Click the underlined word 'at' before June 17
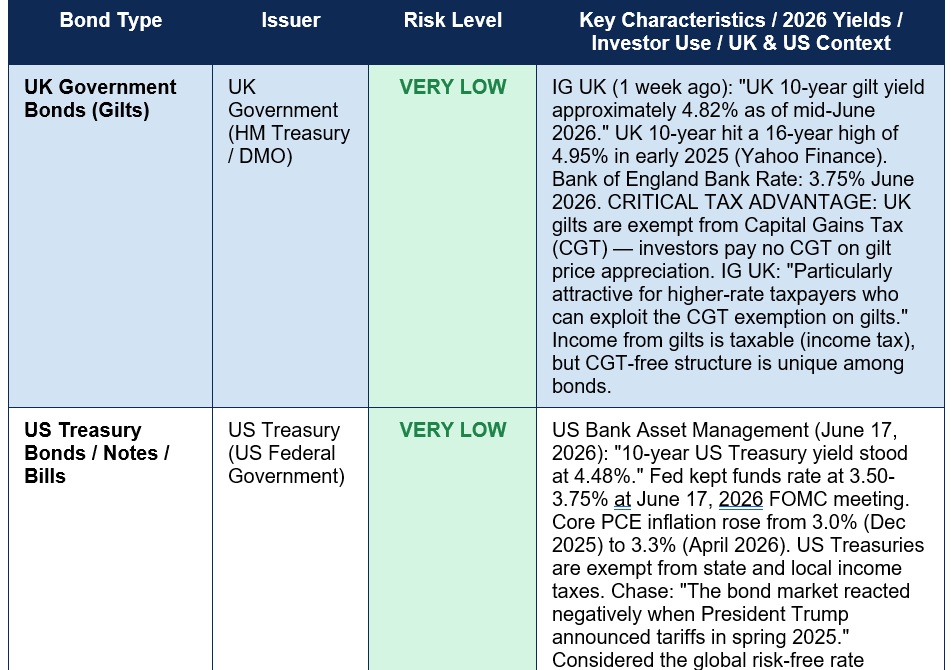This screenshot has width=951, height=670. pos(622,499)
